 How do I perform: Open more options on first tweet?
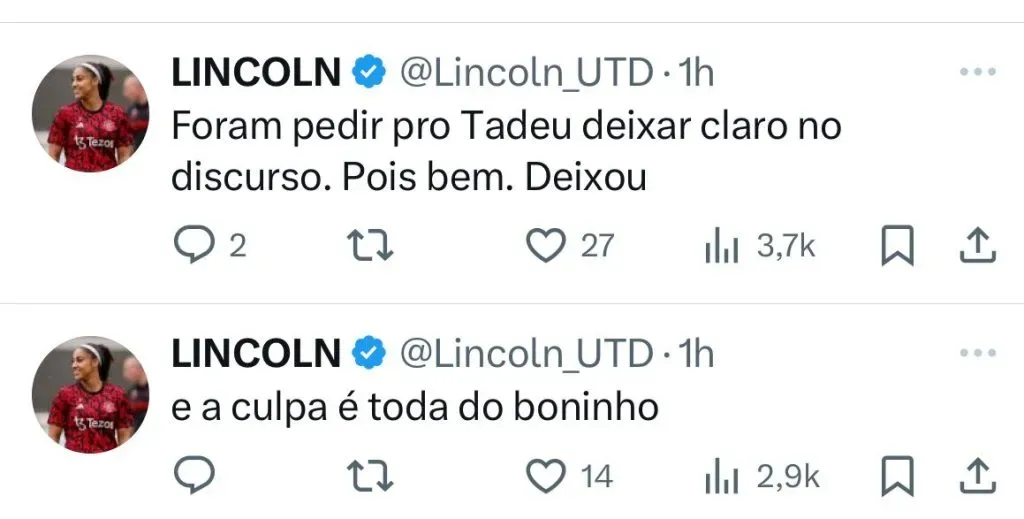coord(977,73)
